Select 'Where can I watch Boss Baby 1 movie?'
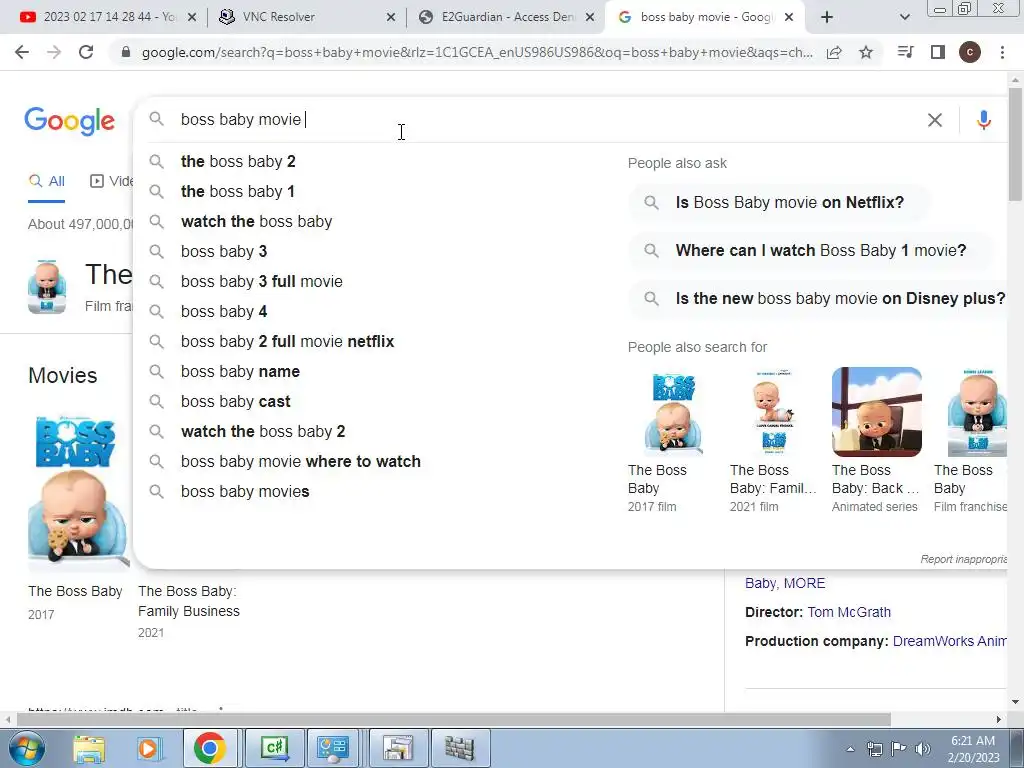This screenshot has width=1024, height=768. (811, 251)
